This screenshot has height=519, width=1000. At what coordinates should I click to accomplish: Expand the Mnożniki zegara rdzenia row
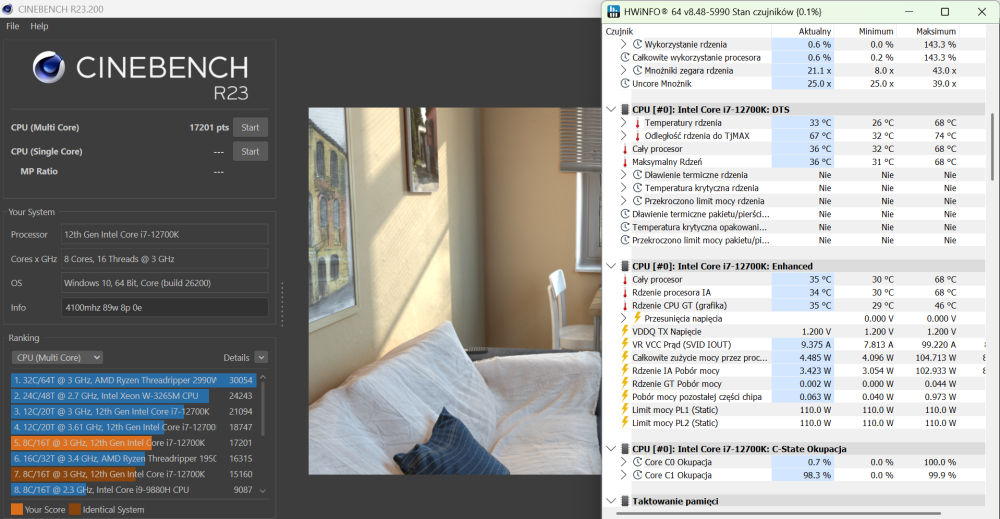(x=623, y=70)
